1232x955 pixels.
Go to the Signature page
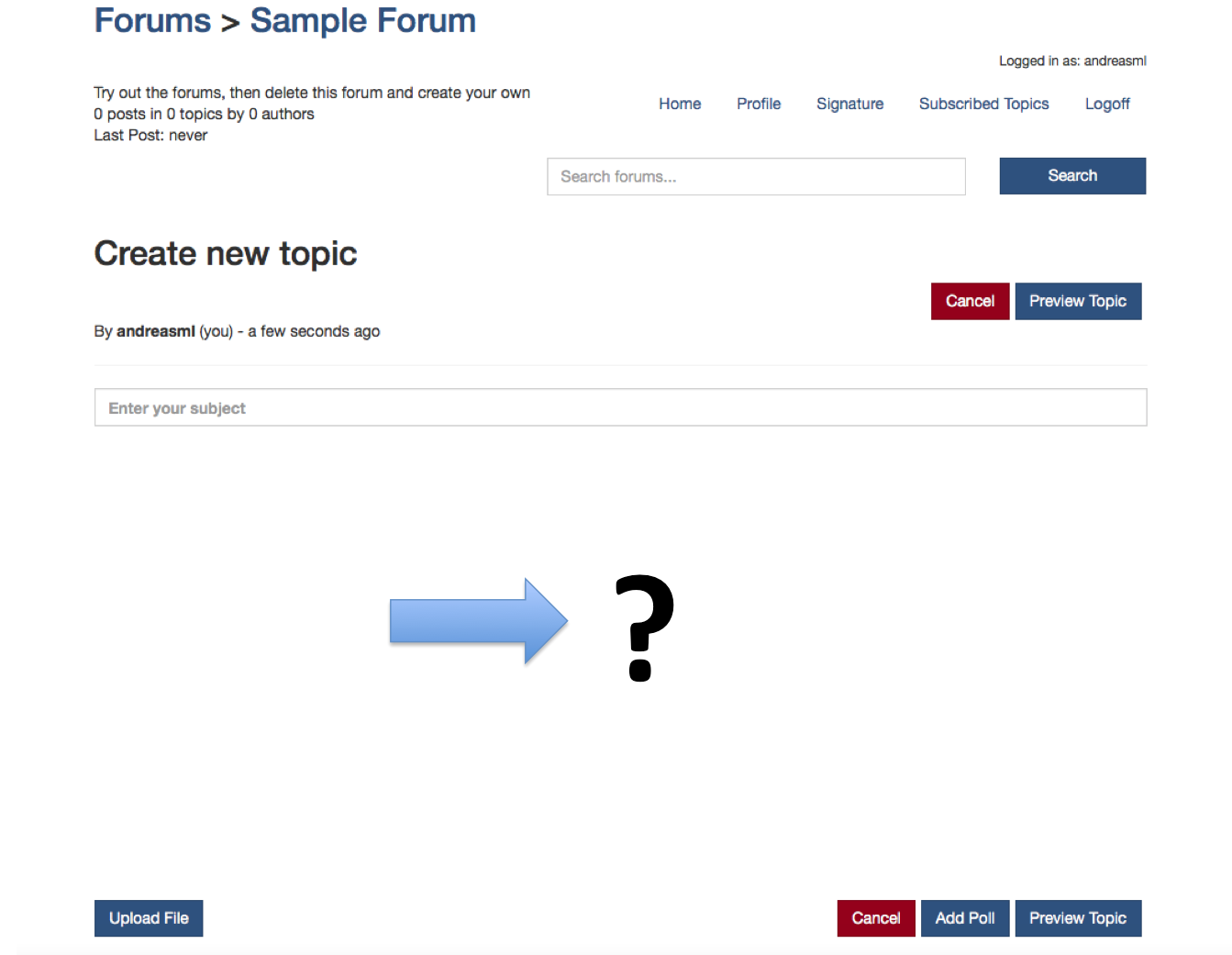849,104
